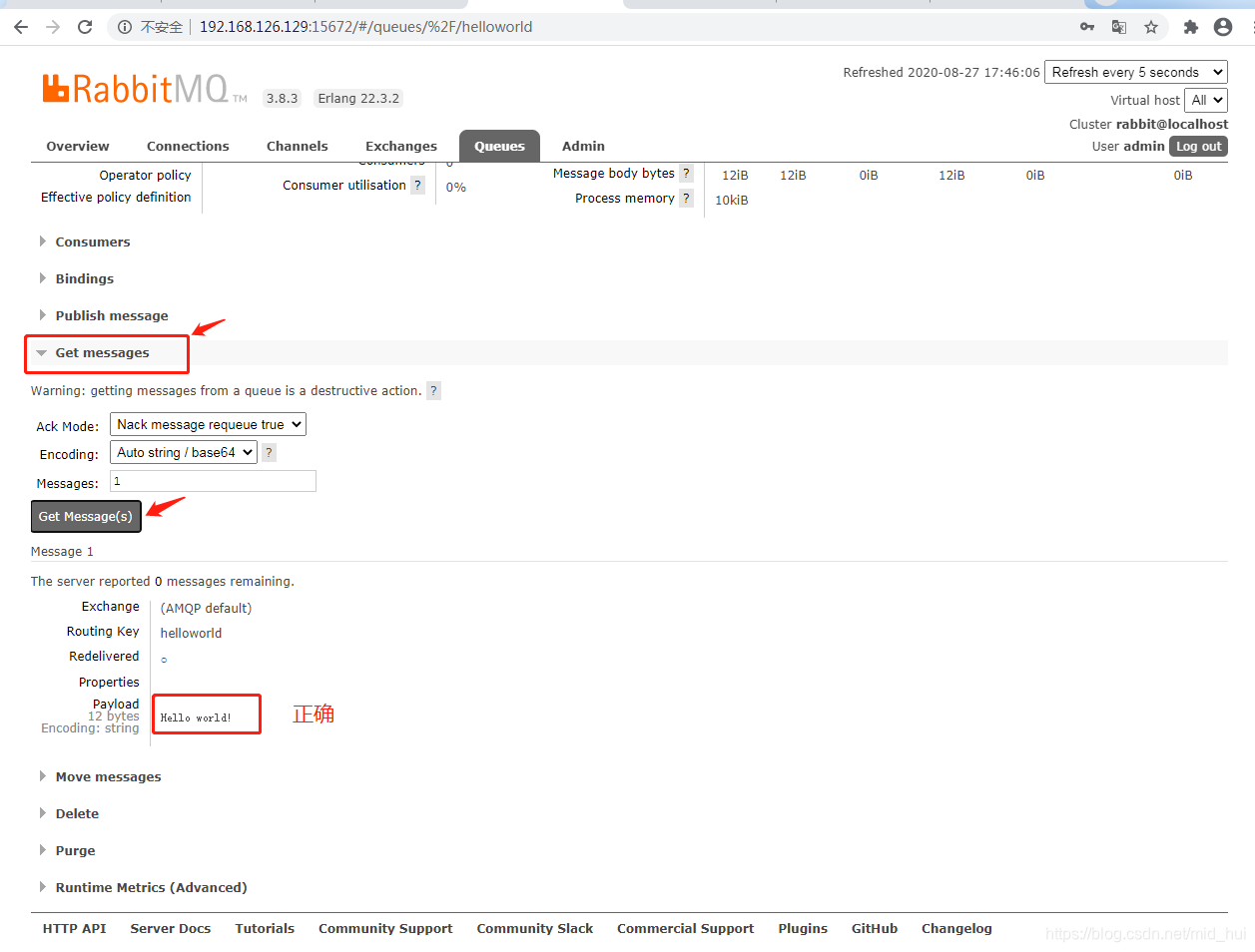Open help for Message body bytes
The image size is (1255, 952).
[686, 173]
